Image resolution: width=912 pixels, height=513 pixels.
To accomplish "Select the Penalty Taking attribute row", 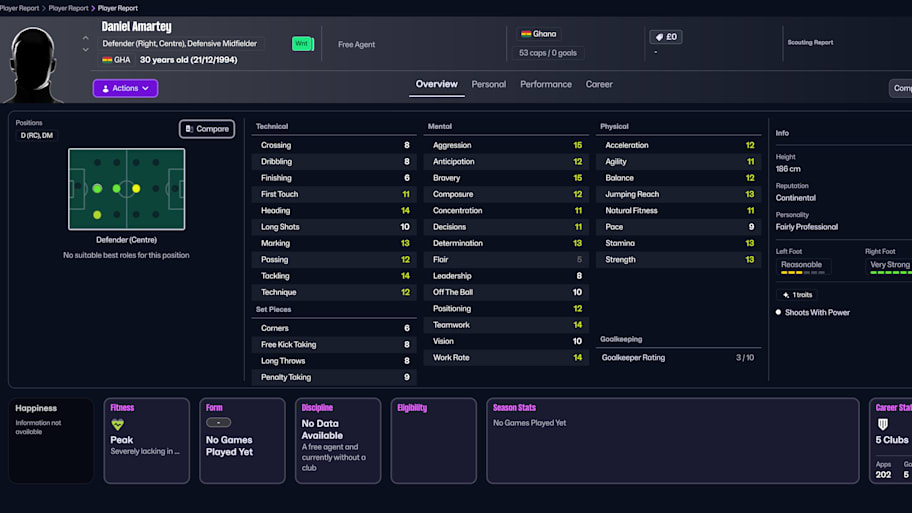I will click(334, 377).
